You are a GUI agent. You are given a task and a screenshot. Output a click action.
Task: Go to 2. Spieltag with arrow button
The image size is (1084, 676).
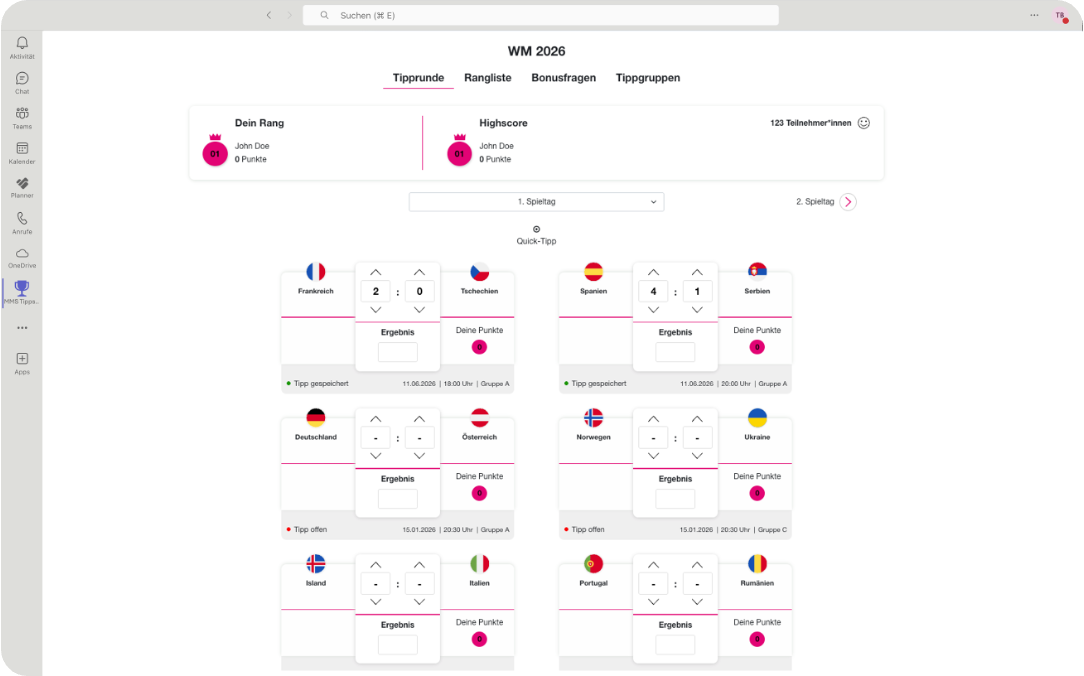coord(848,202)
